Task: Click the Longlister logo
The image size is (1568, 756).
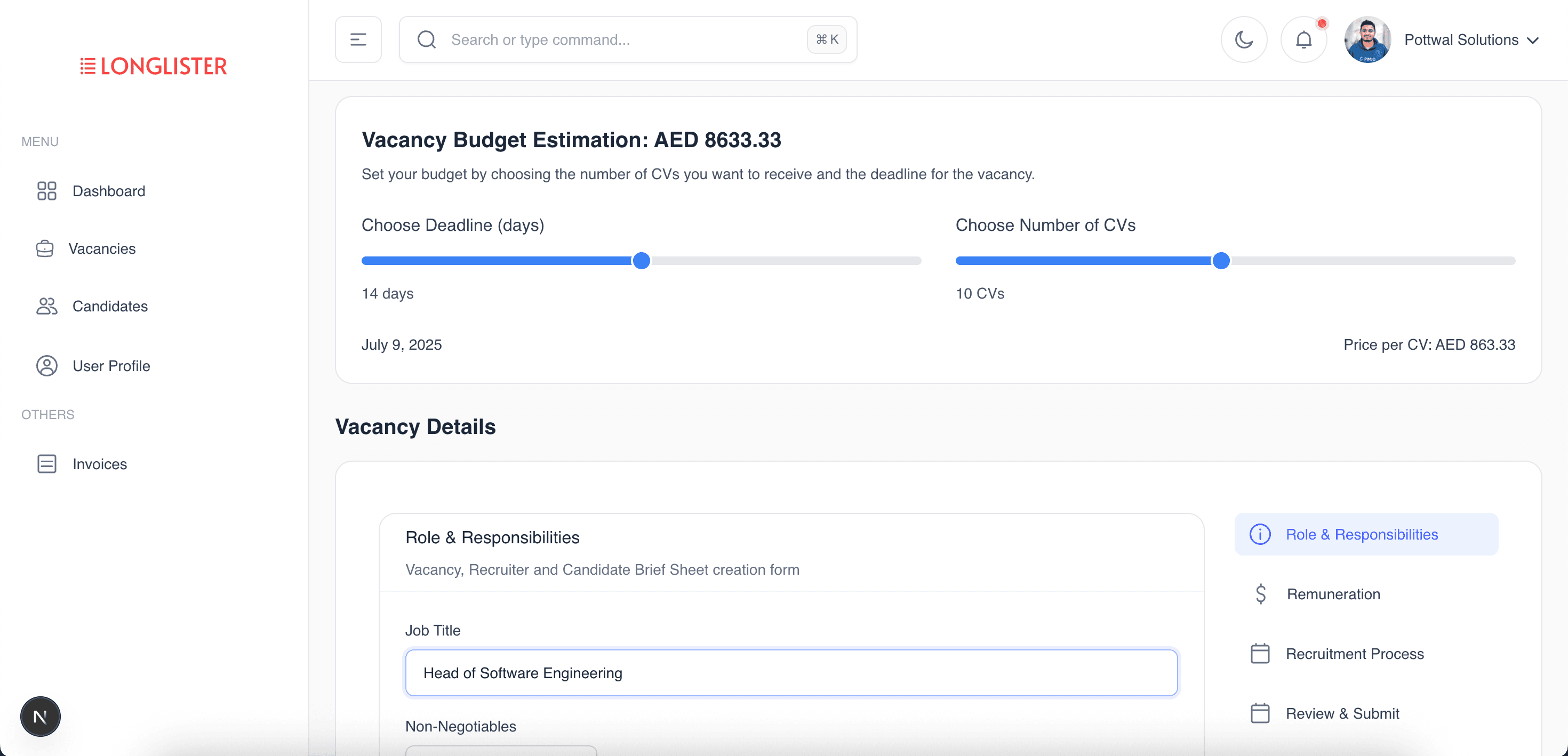Action: click(154, 66)
